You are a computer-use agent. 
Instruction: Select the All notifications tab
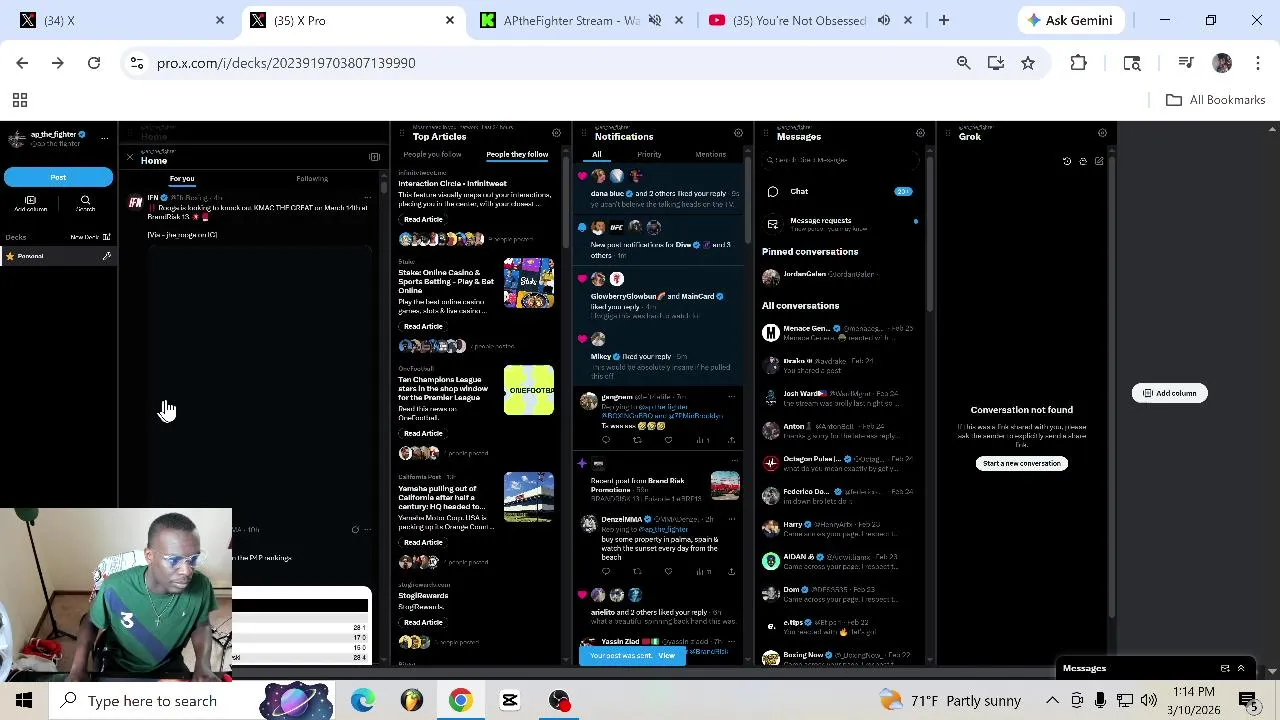point(597,155)
